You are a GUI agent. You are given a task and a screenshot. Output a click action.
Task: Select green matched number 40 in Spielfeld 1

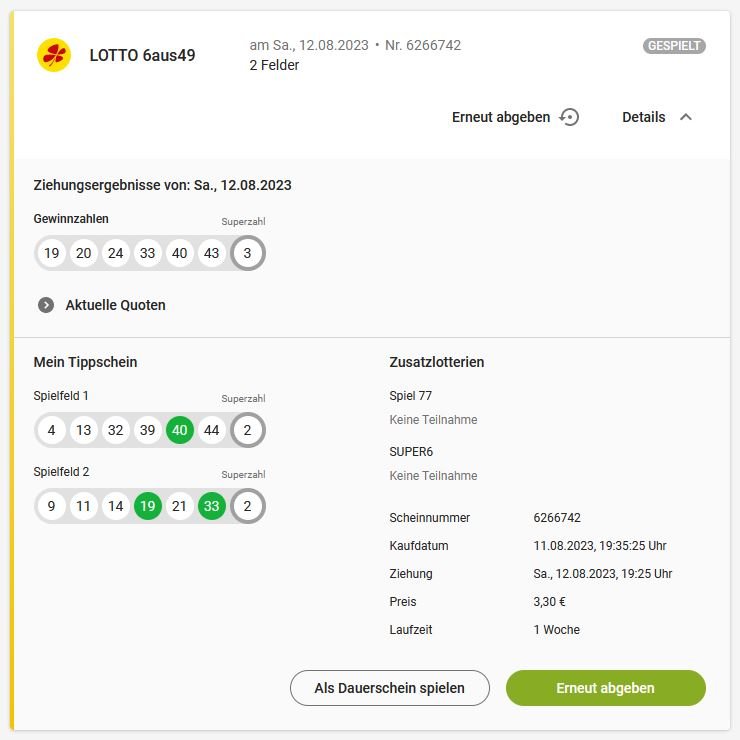point(179,430)
